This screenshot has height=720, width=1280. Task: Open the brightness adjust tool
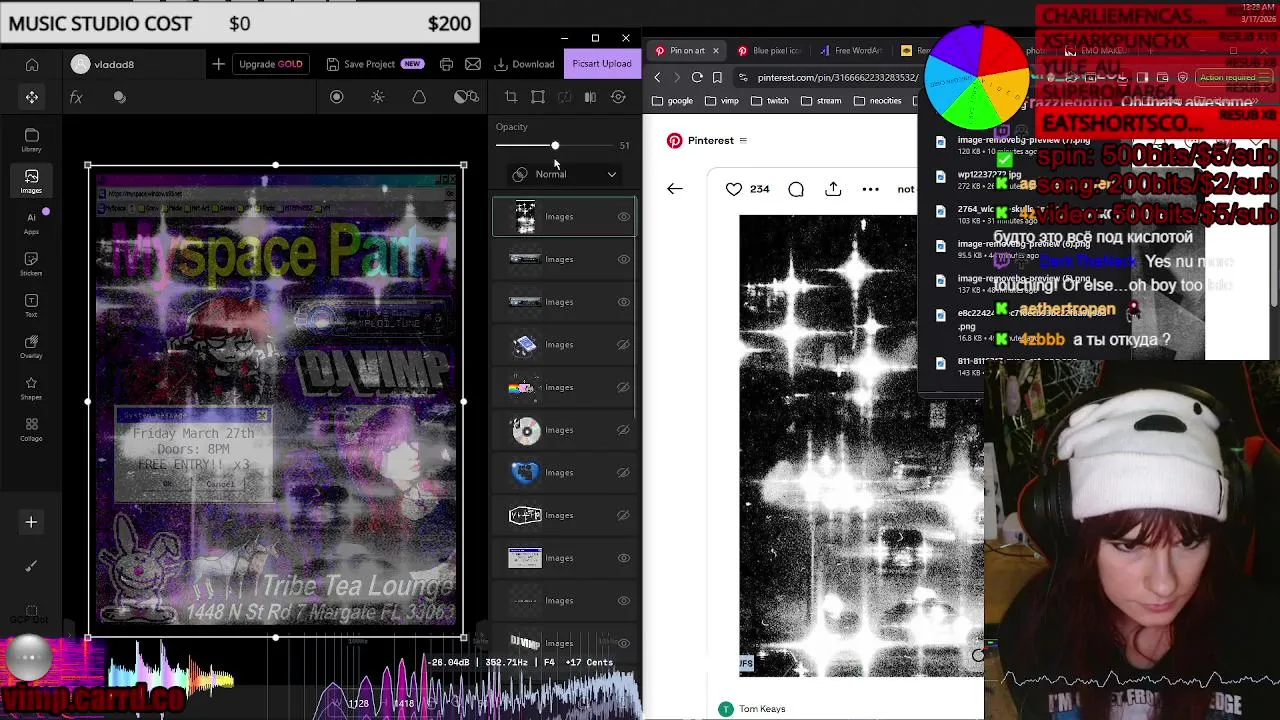(x=378, y=97)
